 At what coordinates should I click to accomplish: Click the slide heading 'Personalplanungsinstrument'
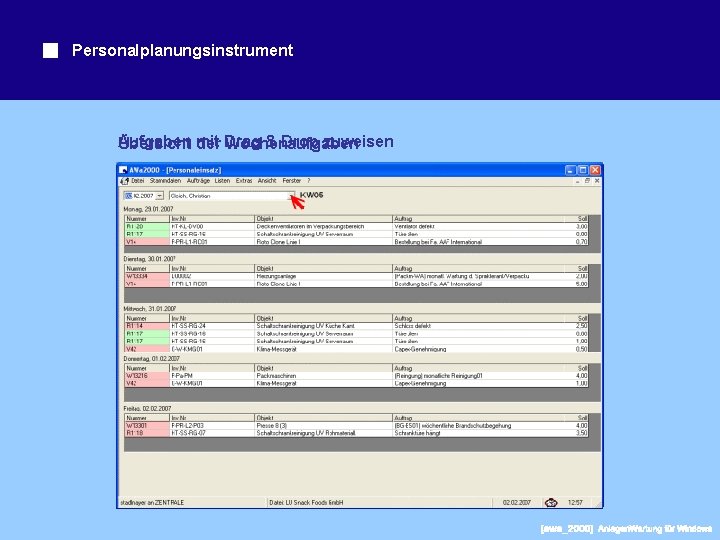pyautogui.click(x=182, y=51)
